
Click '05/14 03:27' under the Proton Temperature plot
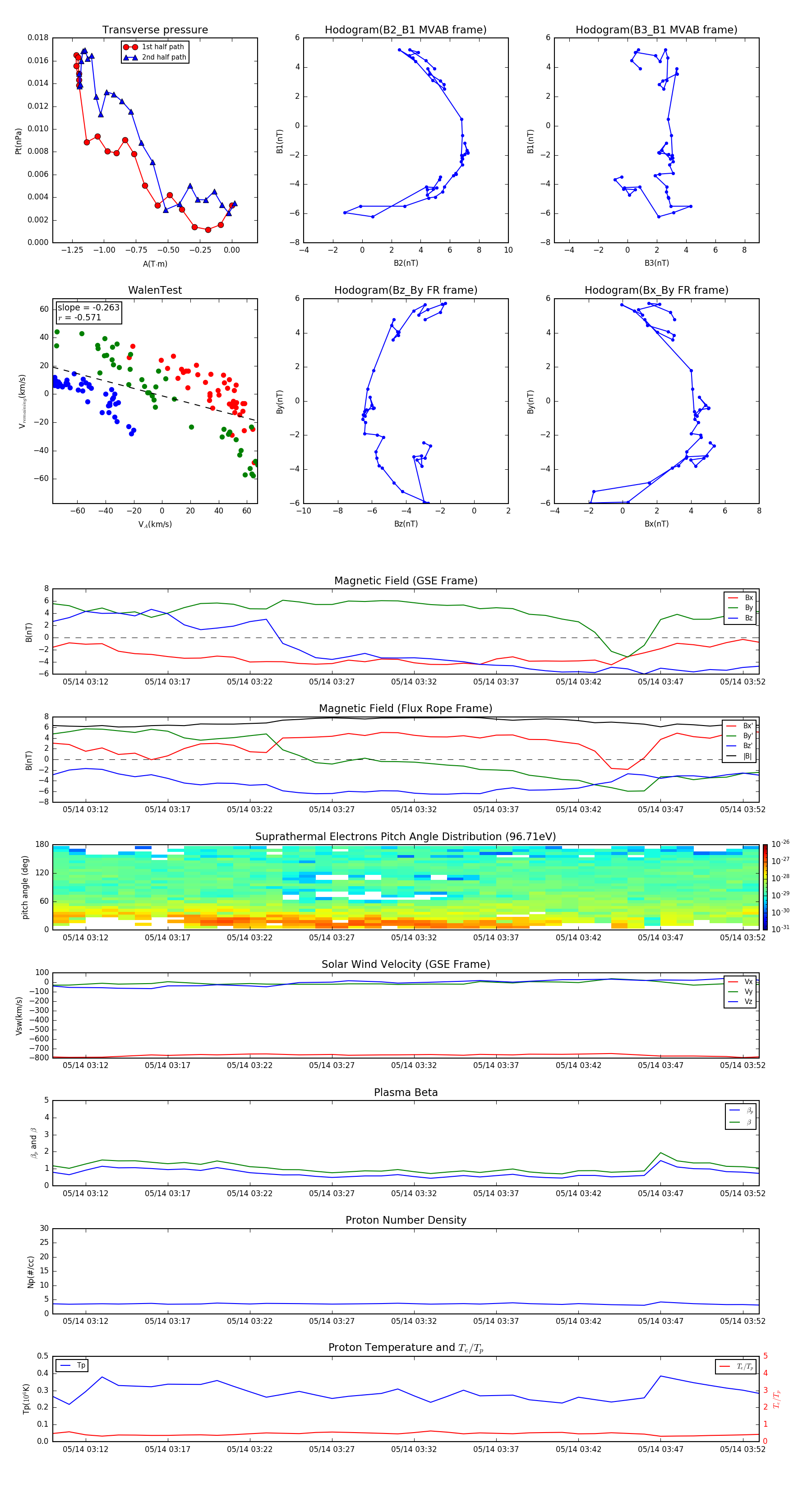click(x=332, y=1449)
